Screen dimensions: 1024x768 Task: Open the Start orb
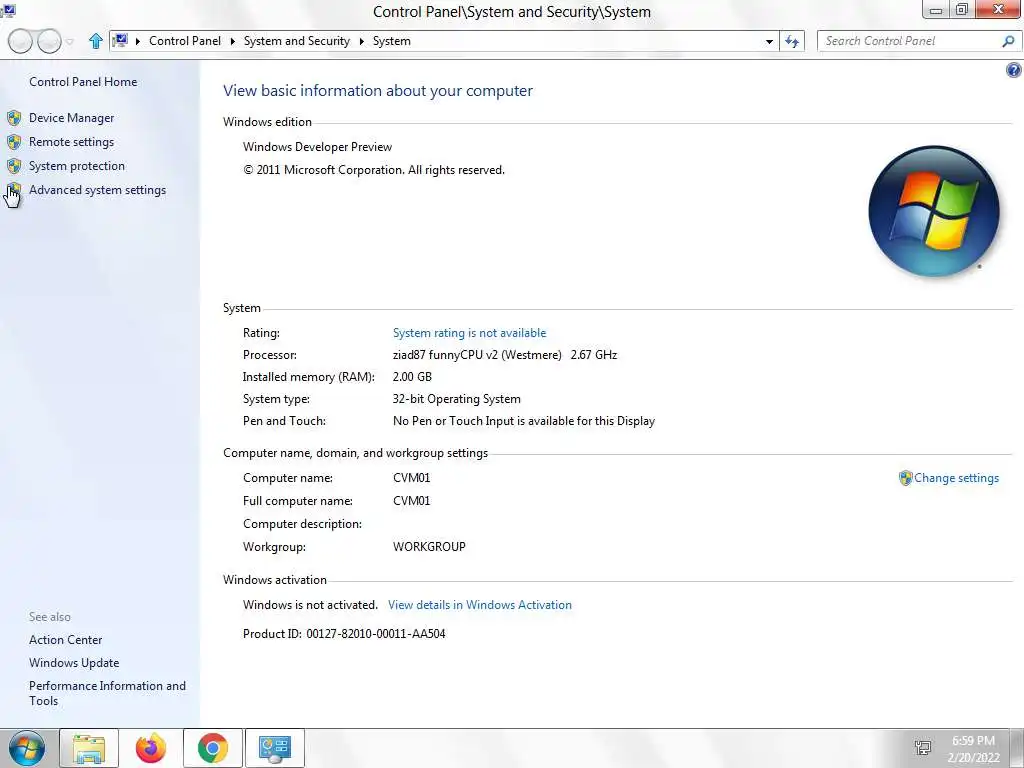27,748
